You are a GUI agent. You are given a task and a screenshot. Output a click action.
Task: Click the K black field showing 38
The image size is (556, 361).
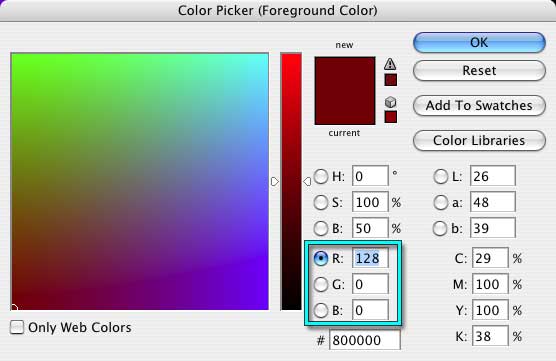[x=490, y=336]
